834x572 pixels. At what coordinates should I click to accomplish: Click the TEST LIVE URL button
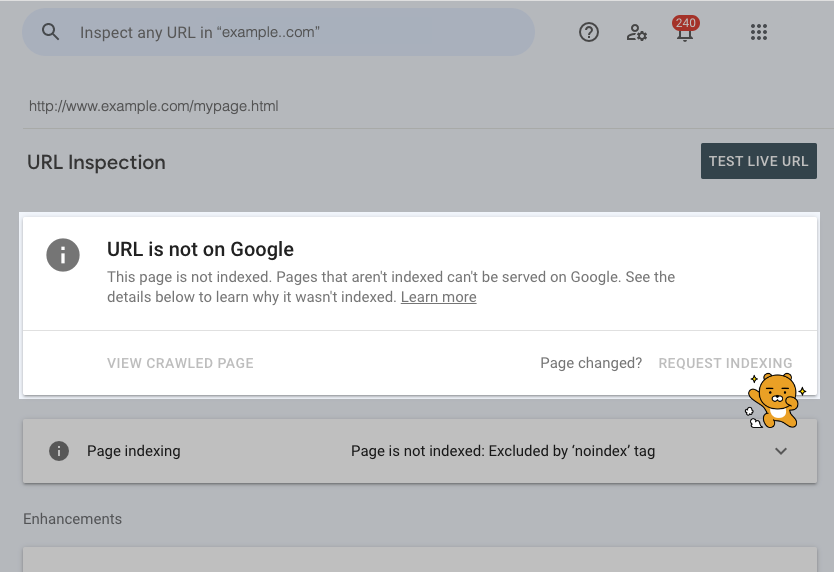(758, 161)
